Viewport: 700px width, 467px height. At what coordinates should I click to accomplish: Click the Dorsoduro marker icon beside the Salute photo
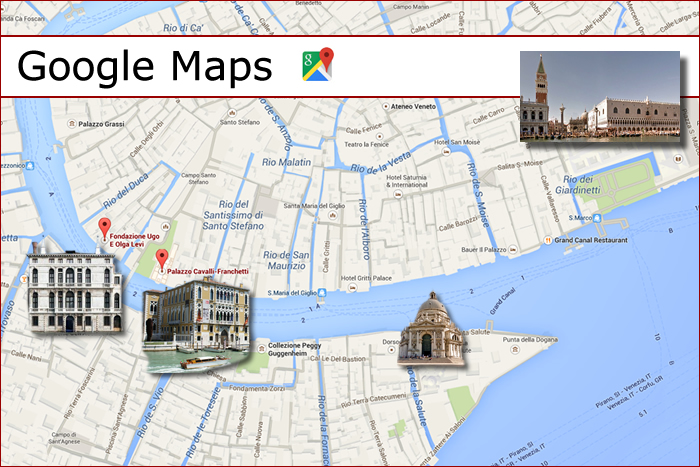[392, 350]
